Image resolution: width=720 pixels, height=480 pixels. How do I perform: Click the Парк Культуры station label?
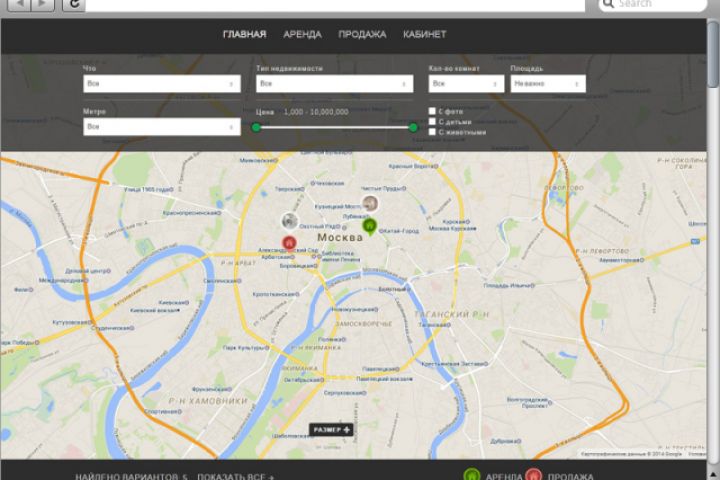point(245,348)
